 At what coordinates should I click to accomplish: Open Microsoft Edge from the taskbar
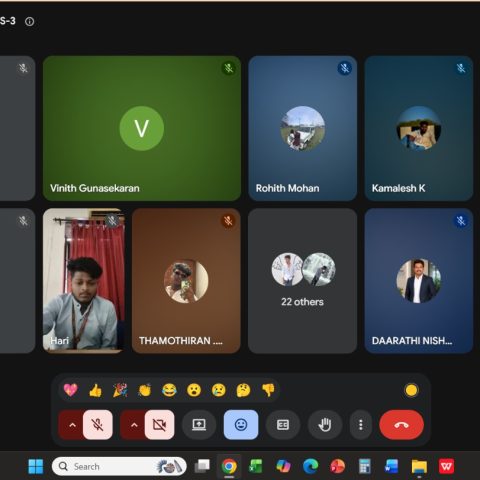[x=310, y=466]
